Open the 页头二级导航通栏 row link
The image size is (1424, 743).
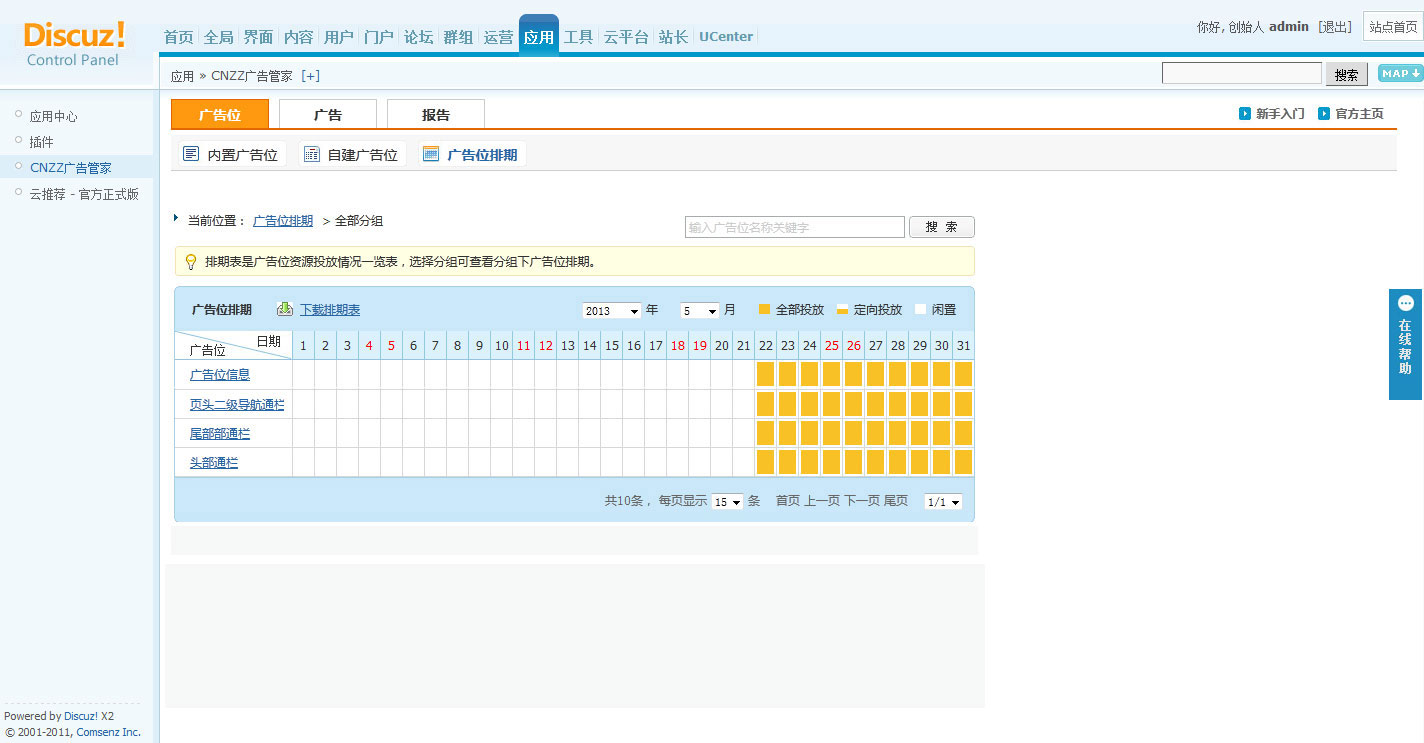coord(237,405)
